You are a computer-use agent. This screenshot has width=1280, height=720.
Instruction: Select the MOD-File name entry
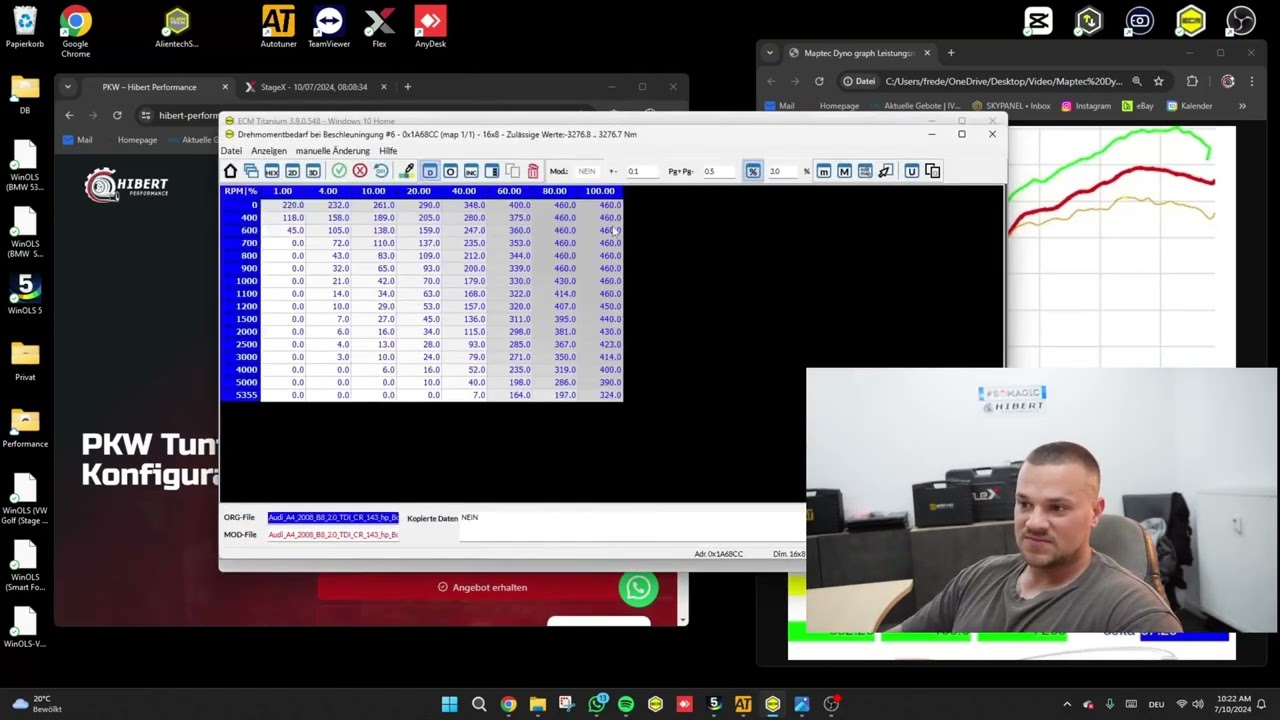(333, 535)
